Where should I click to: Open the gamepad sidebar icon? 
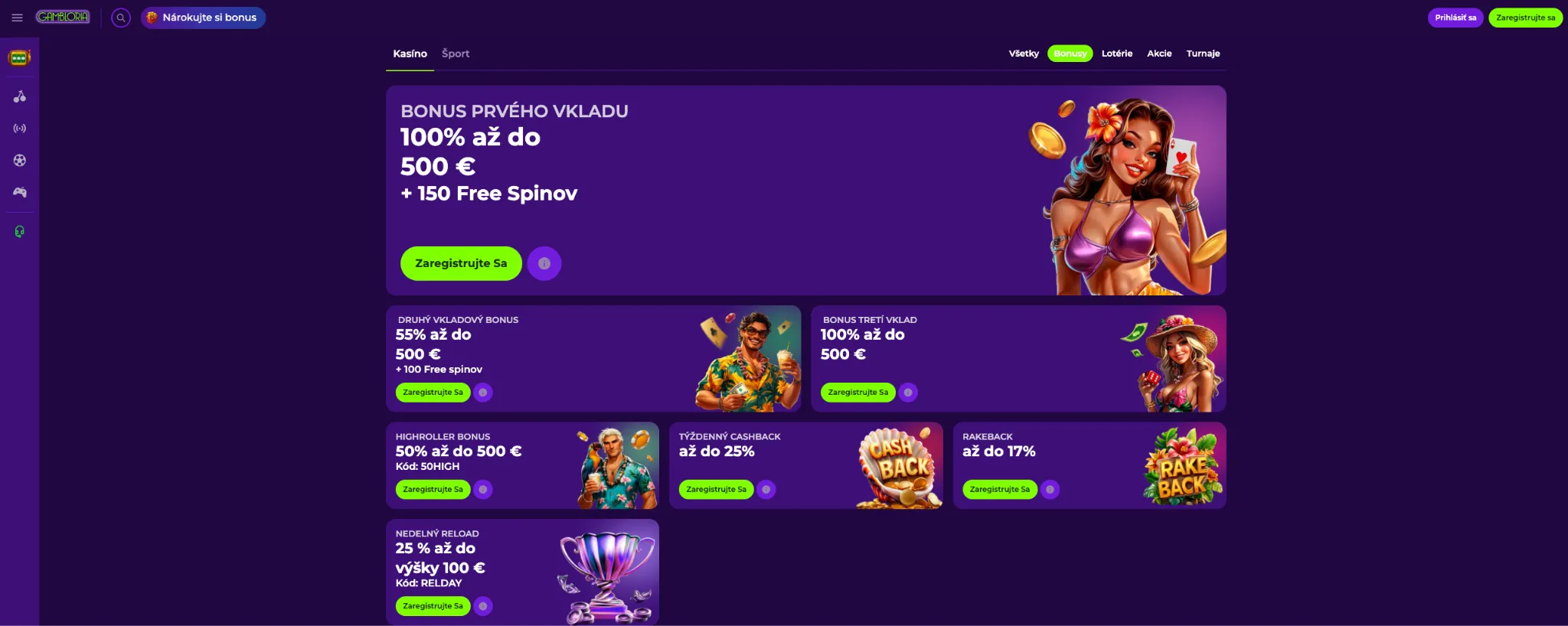pos(20,192)
